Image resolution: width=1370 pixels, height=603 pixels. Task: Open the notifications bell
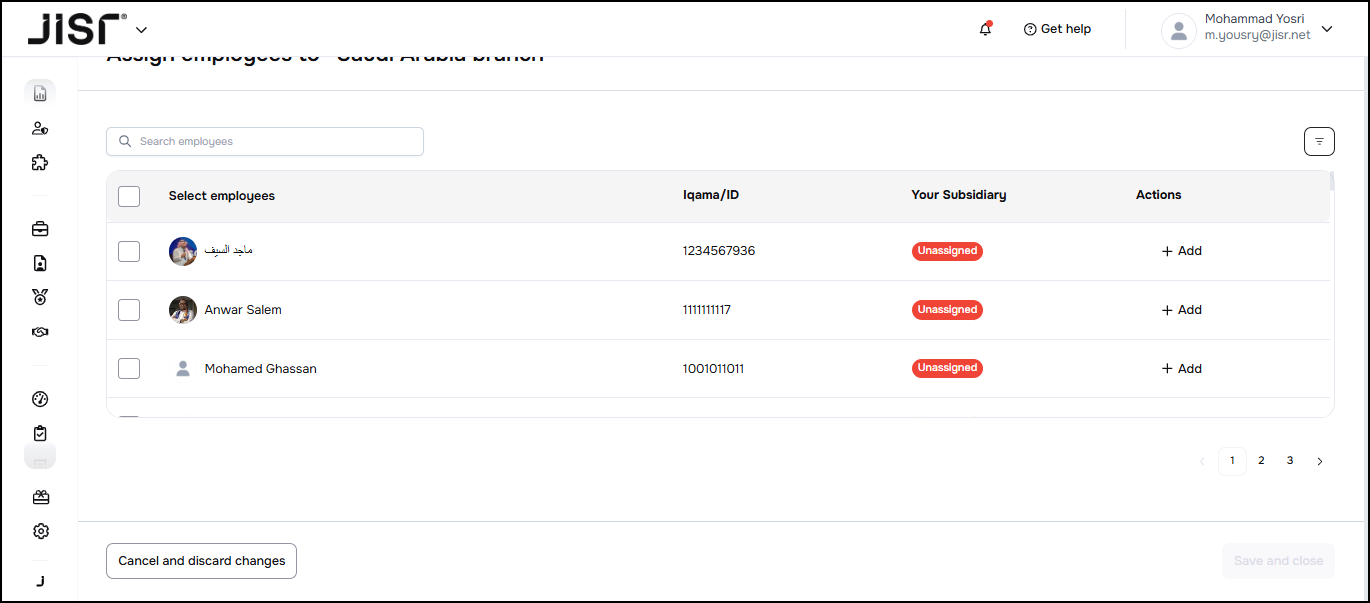tap(985, 29)
